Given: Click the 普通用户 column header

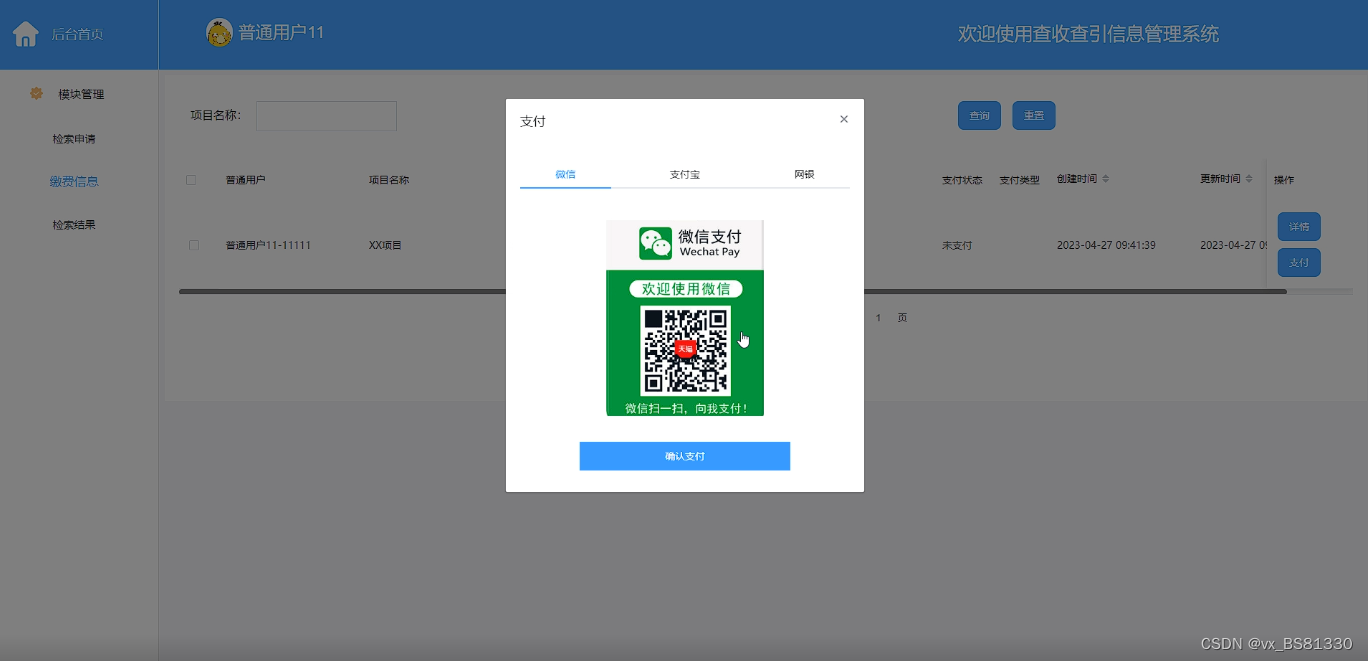Looking at the screenshot, I should pyautogui.click(x=245, y=180).
